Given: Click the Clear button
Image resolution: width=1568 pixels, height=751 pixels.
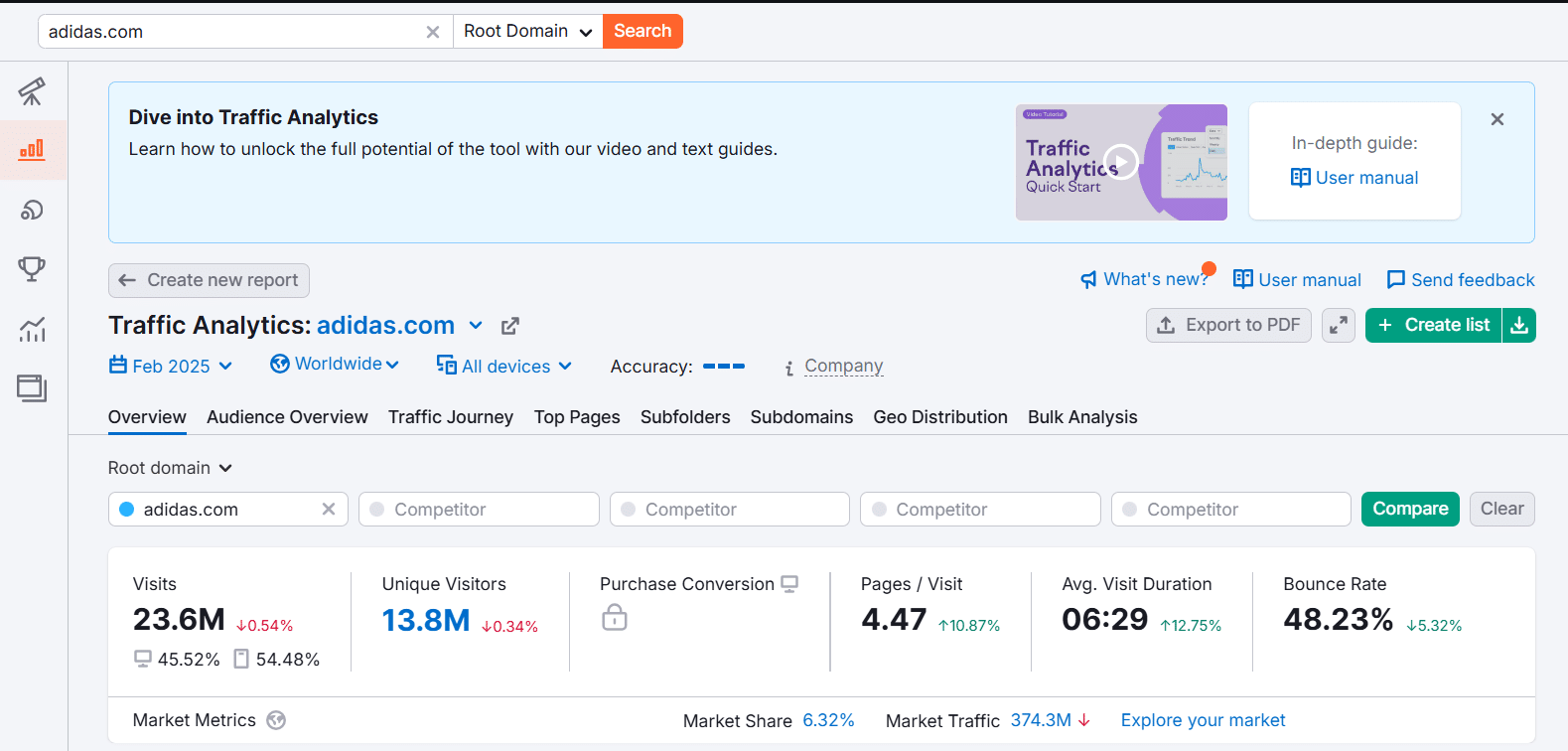Looking at the screenshot, I should [x=1501, y=509].
